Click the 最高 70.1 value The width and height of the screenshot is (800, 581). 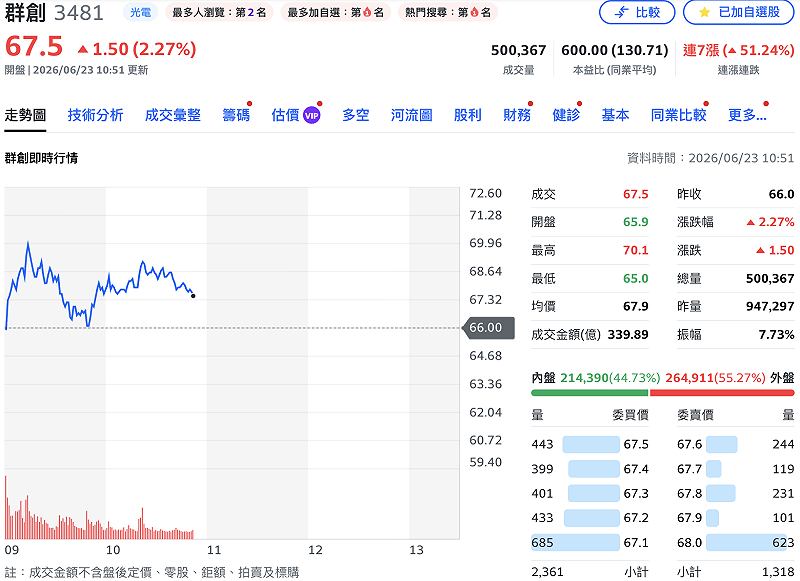pos(636,250)
